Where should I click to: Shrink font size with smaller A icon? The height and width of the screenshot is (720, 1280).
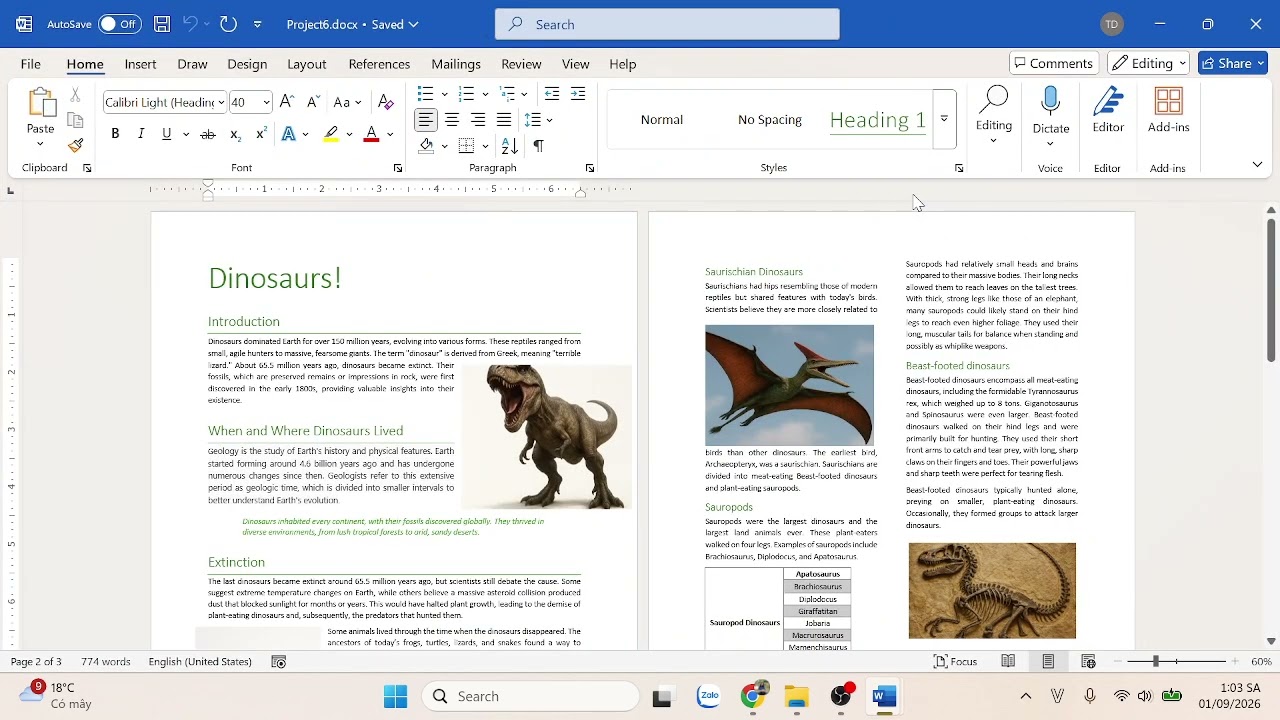pos(313,102)
